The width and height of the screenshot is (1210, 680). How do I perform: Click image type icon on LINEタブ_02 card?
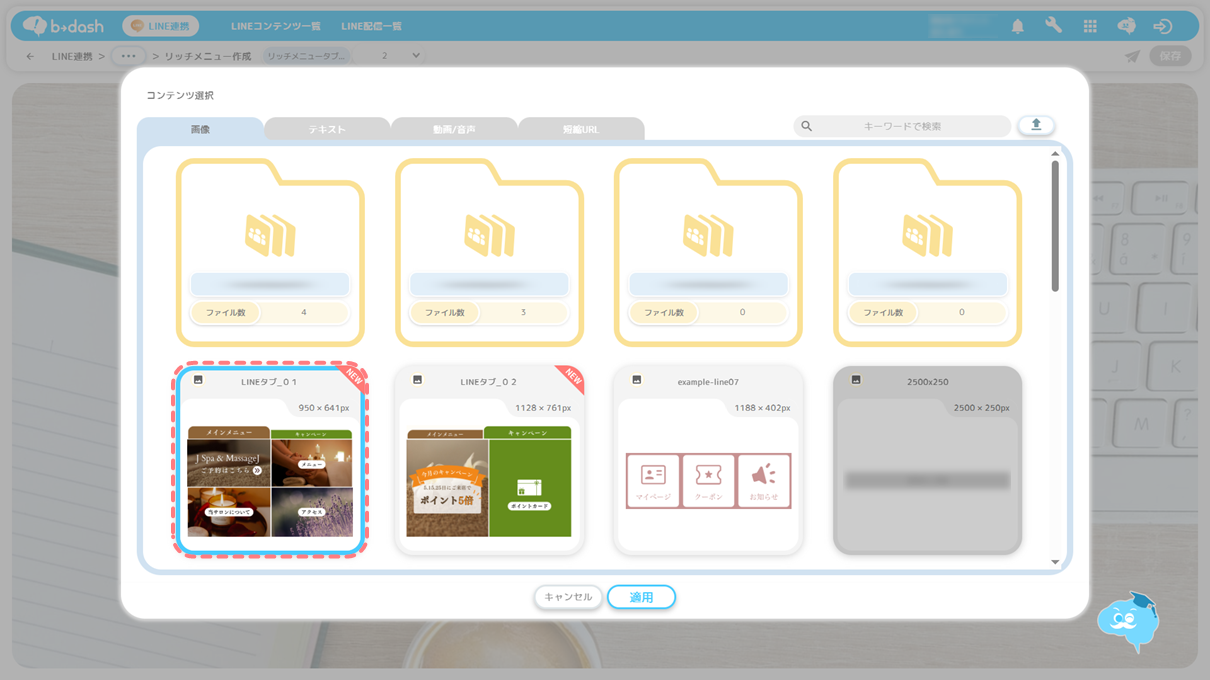click(417, 380)
